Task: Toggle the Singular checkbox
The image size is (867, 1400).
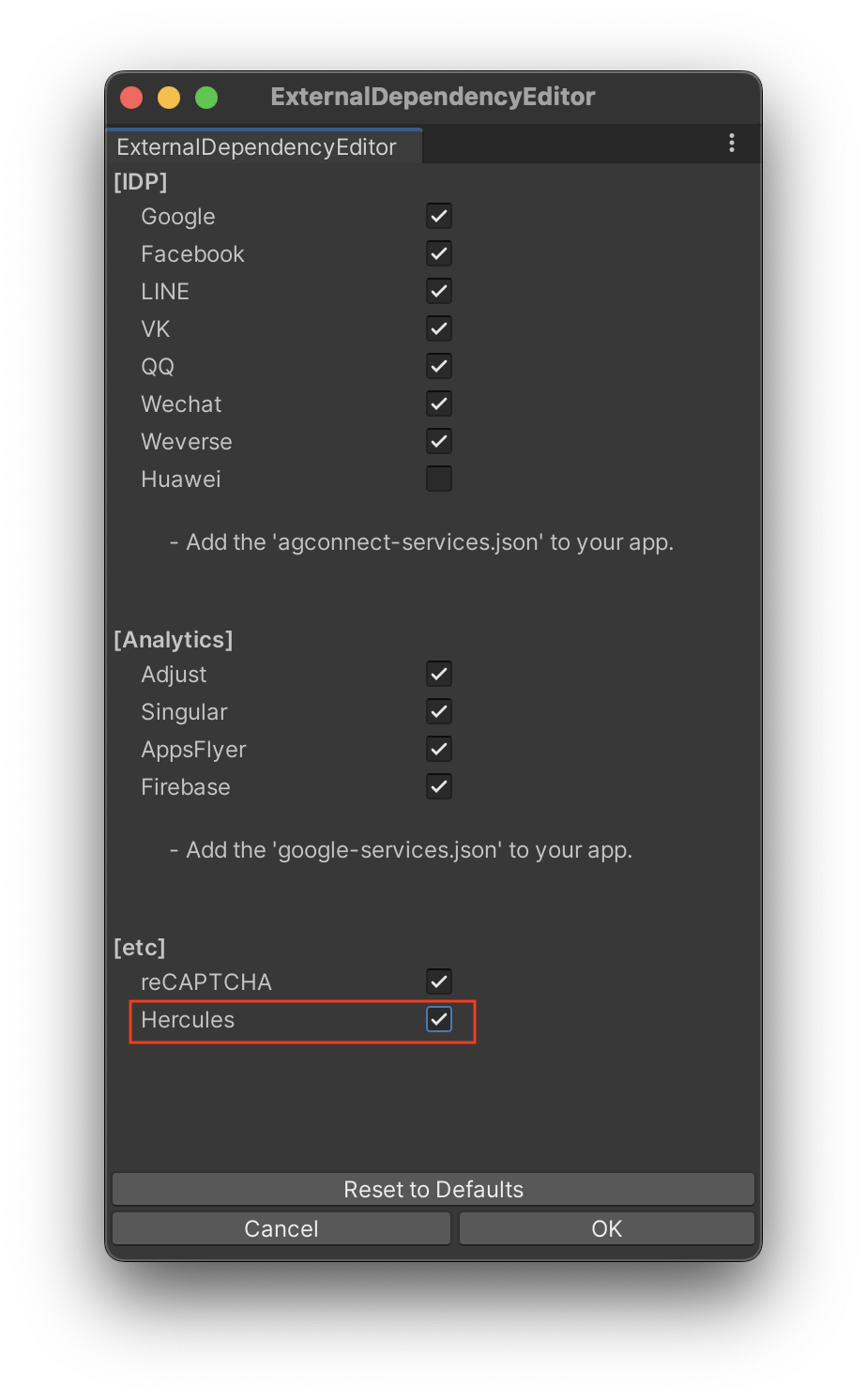Action: 439,711
